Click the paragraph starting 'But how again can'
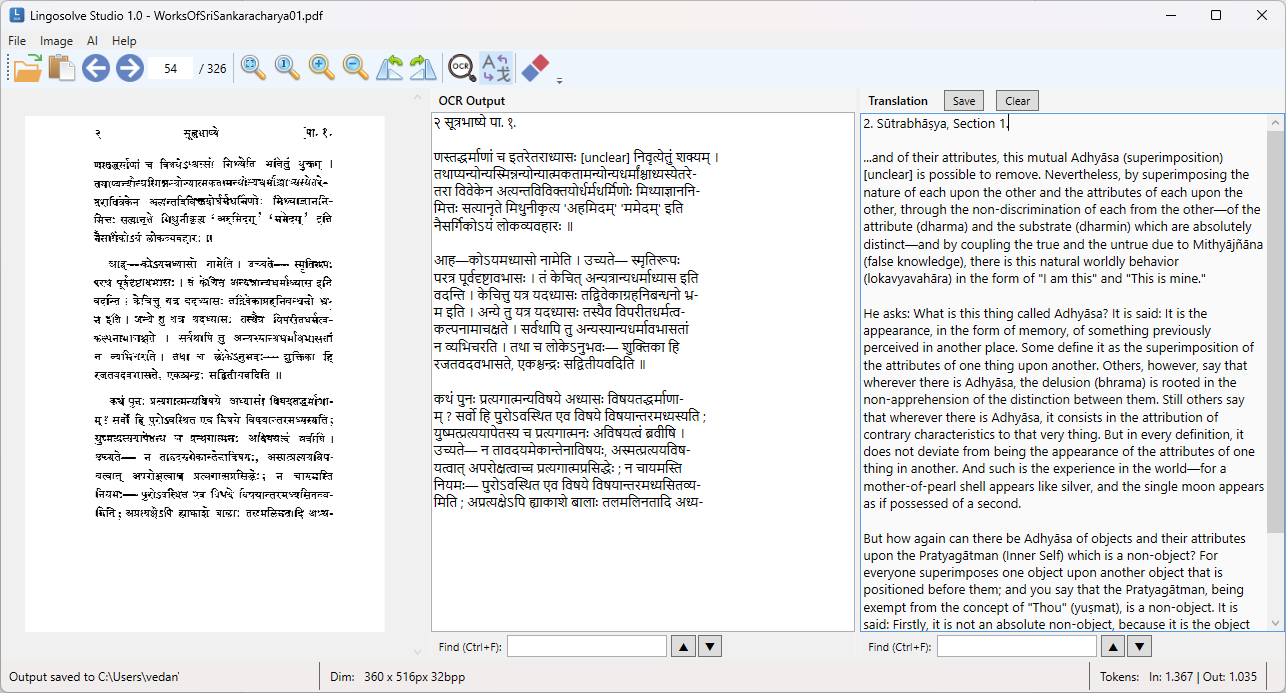The image size is (1286, 693). [1058, 582]
